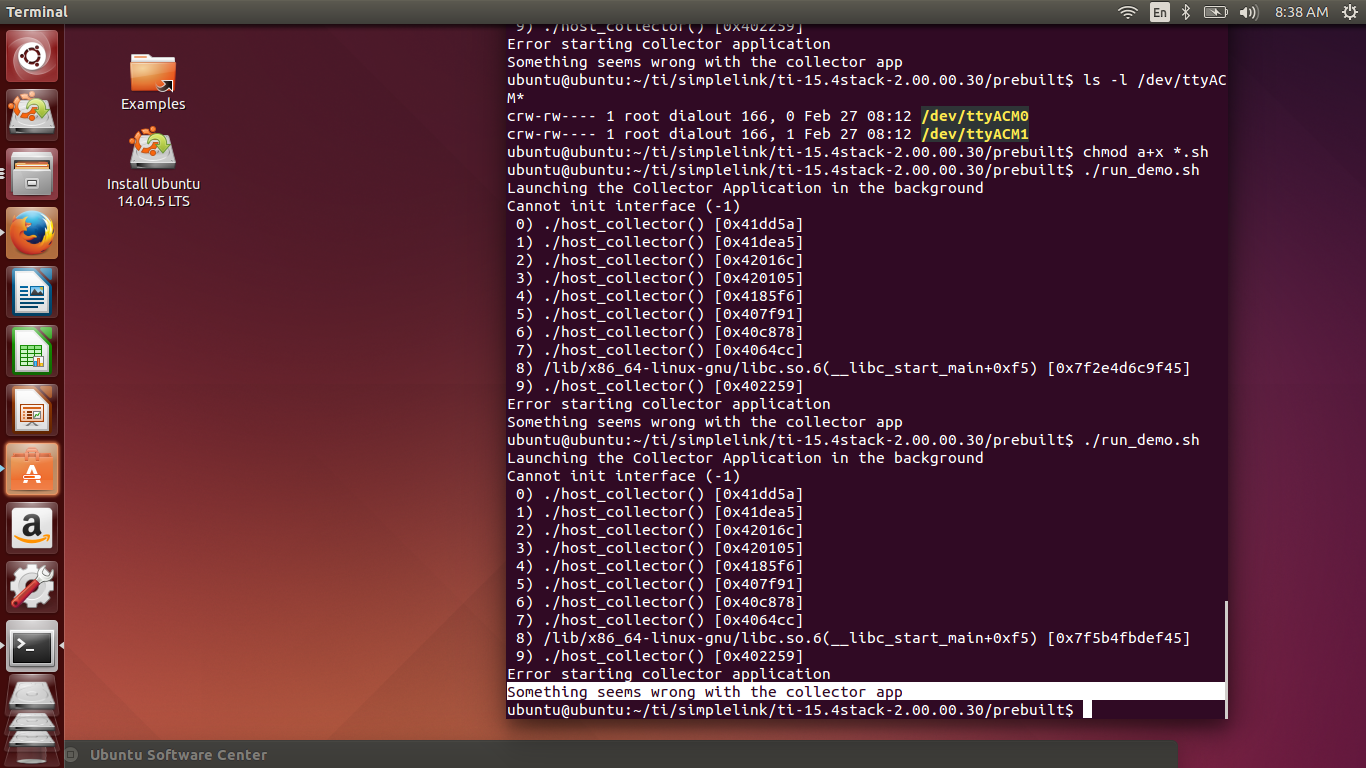The image size is (1366, 768).
Task: Open the Ubuntu Dash from the launcher
Action: tap(33, 56)
